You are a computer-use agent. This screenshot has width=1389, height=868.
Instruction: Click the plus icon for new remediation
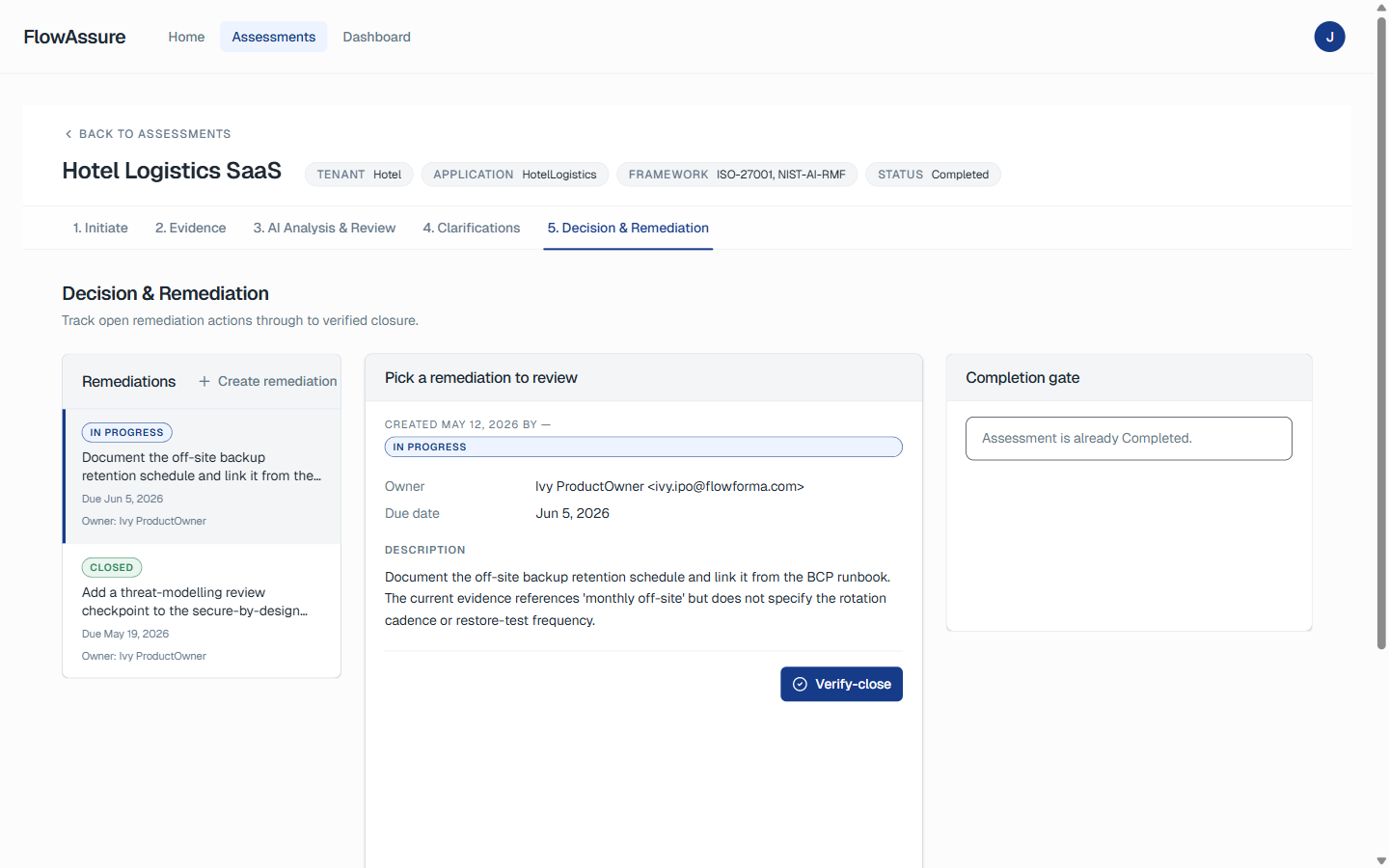[x=204, y=382]
